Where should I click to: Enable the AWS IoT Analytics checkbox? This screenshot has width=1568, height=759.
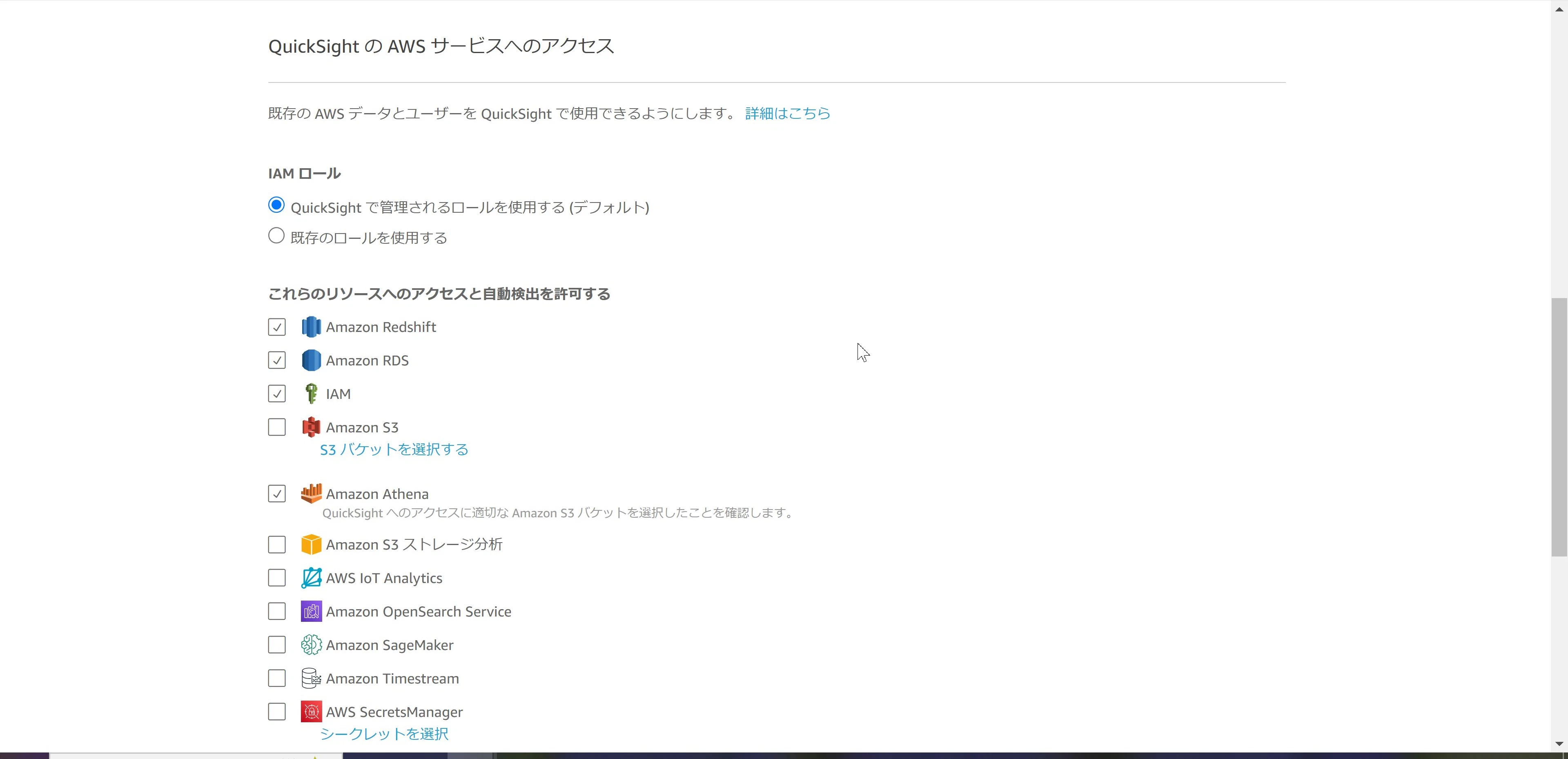pyautogui.click(x=277, y=578)
